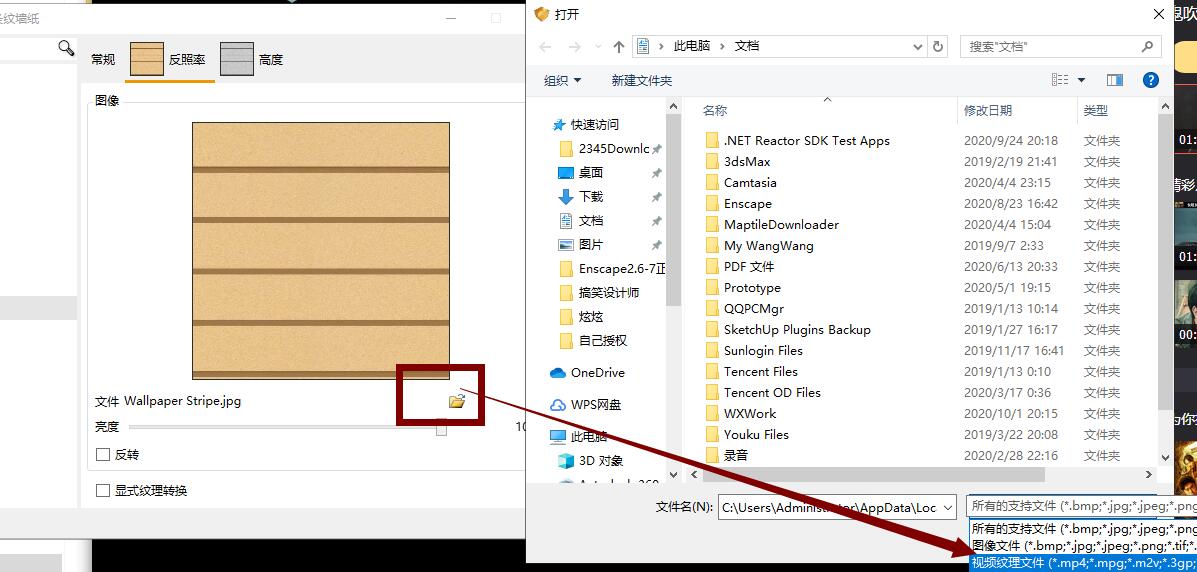Click the 文件名 path combo box
The width and height of the screenshot is (1197, 572).
[x=837, y=508]
